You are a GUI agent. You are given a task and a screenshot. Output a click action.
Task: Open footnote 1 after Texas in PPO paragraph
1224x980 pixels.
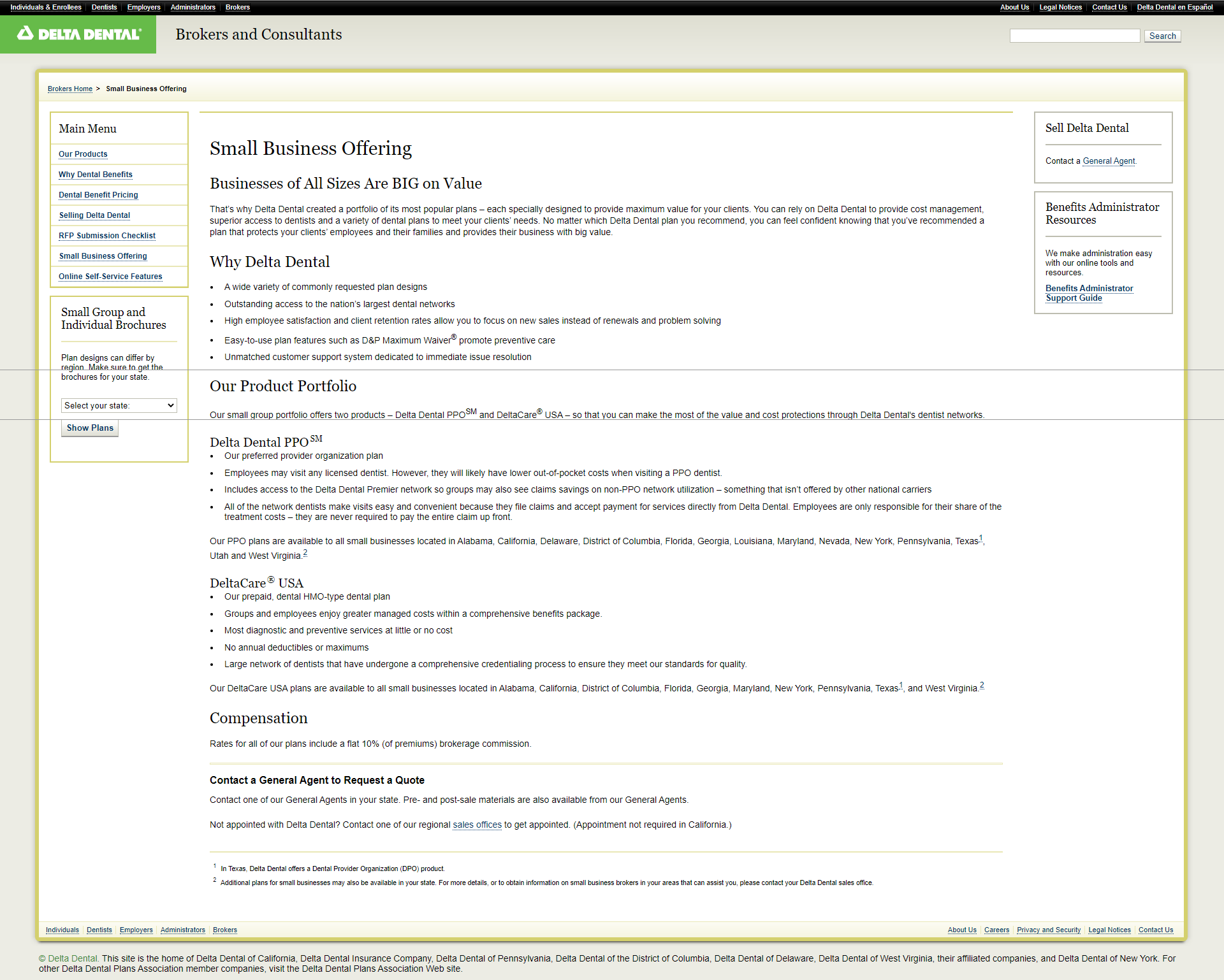[980, 538]
